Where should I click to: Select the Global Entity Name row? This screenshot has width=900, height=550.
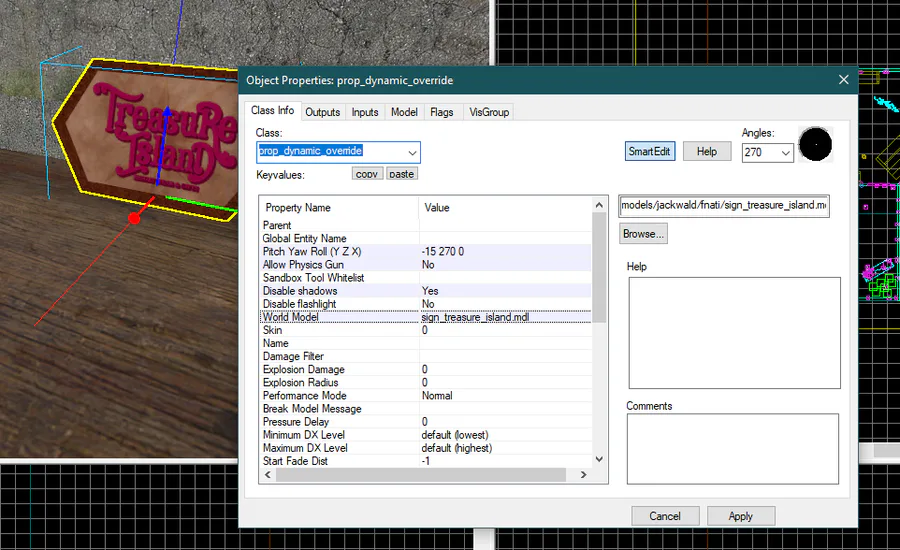425,238
